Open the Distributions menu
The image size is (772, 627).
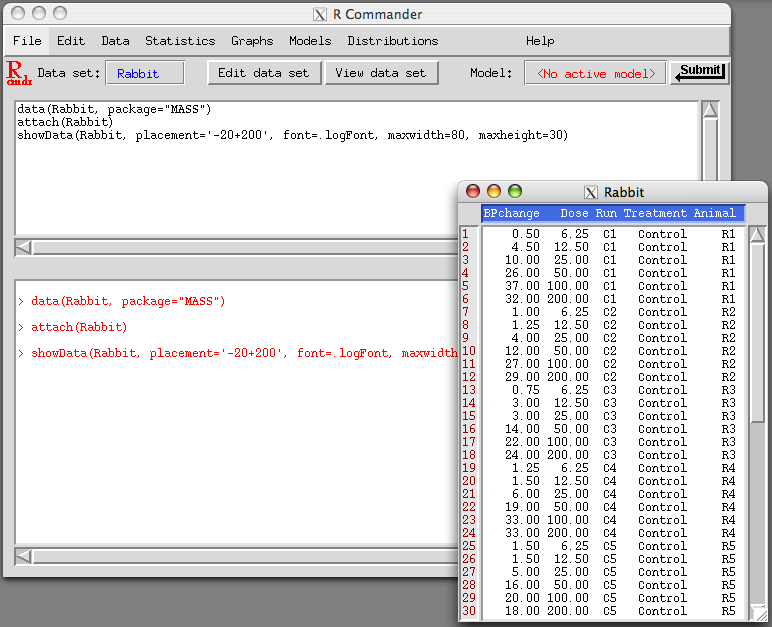tap(393, 41)
